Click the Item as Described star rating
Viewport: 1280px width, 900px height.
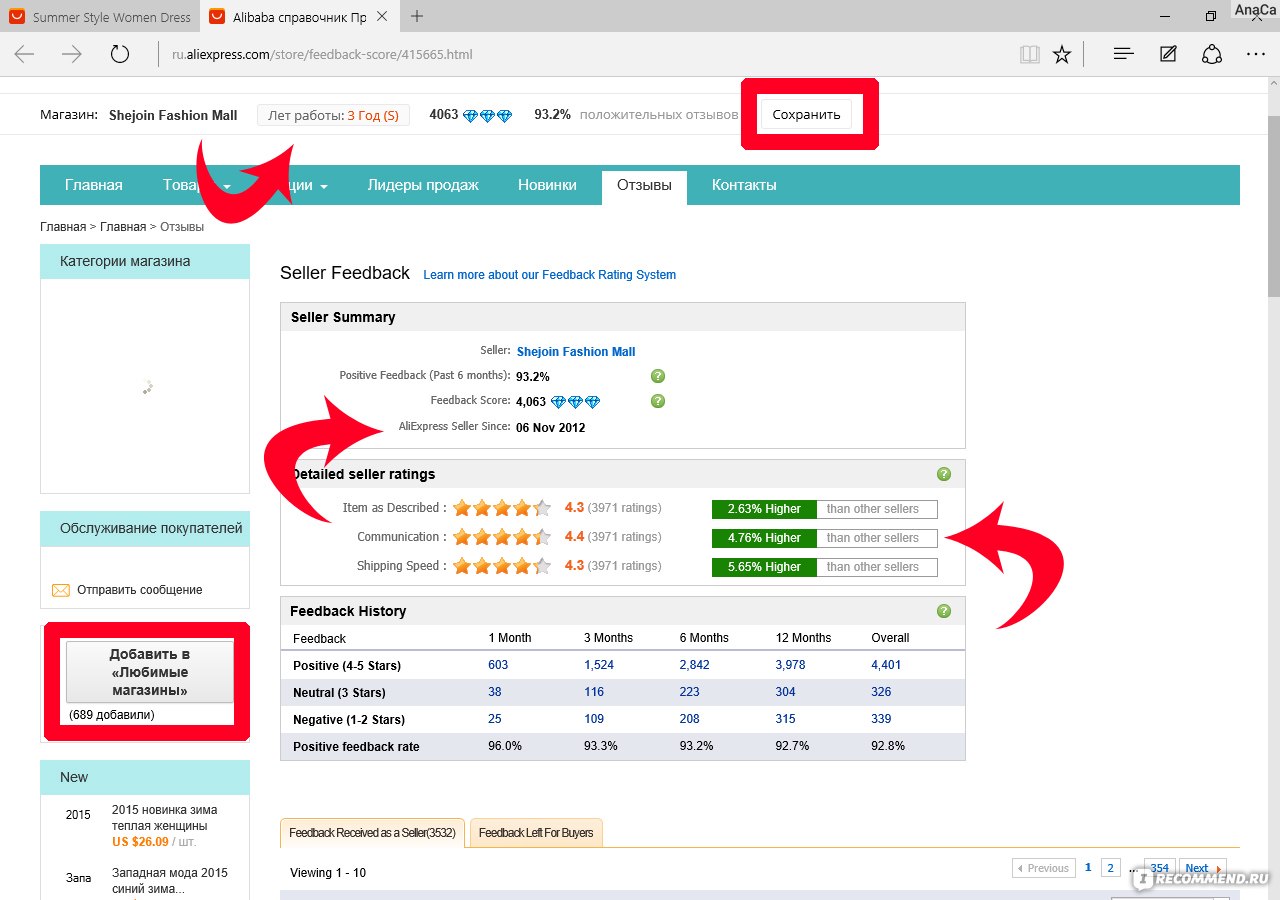point(502,508)
